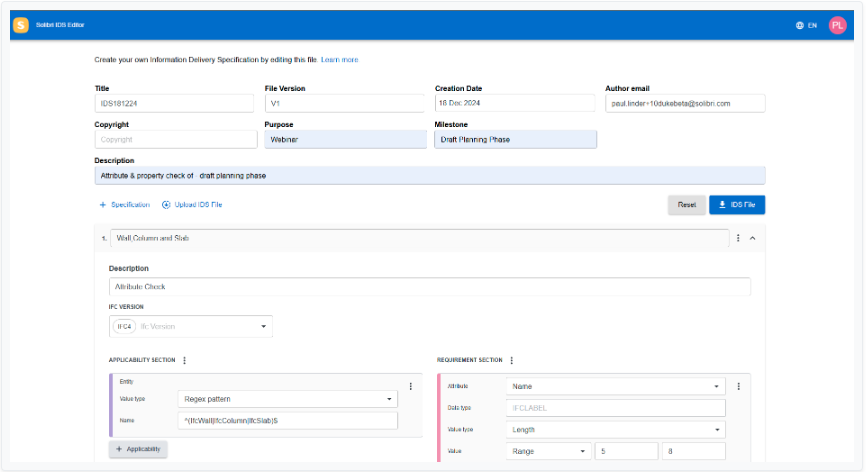Click Upload IDS File
The height and width of the screenshot is (472, 866).
192,204
